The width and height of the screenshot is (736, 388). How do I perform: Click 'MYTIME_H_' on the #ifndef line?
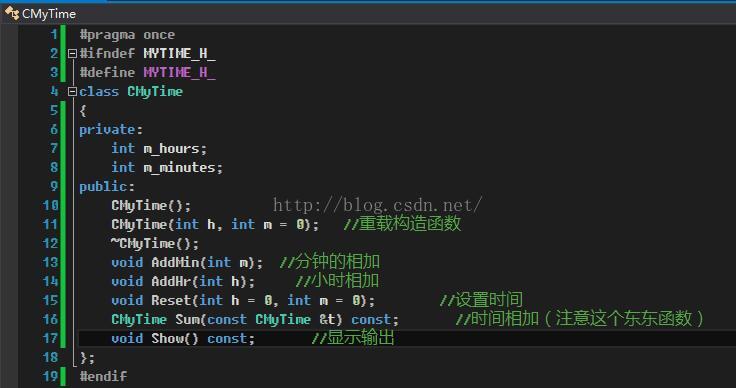(179, 53)
